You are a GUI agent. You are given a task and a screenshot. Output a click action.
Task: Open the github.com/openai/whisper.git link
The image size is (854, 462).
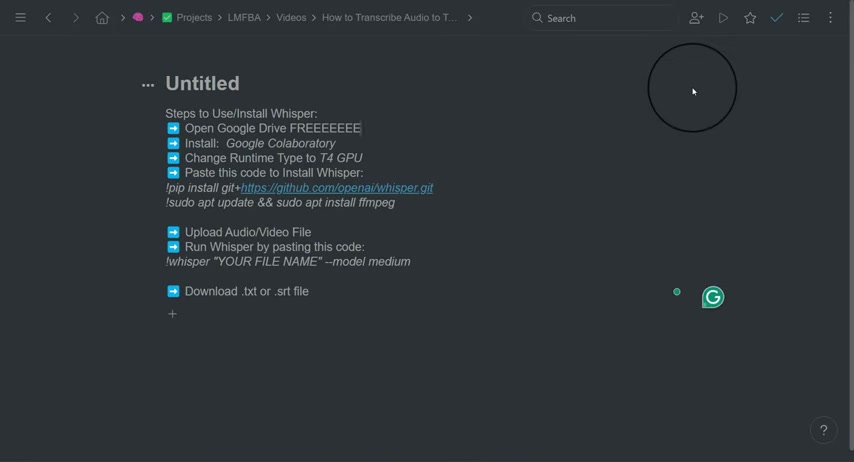point(337,188)
